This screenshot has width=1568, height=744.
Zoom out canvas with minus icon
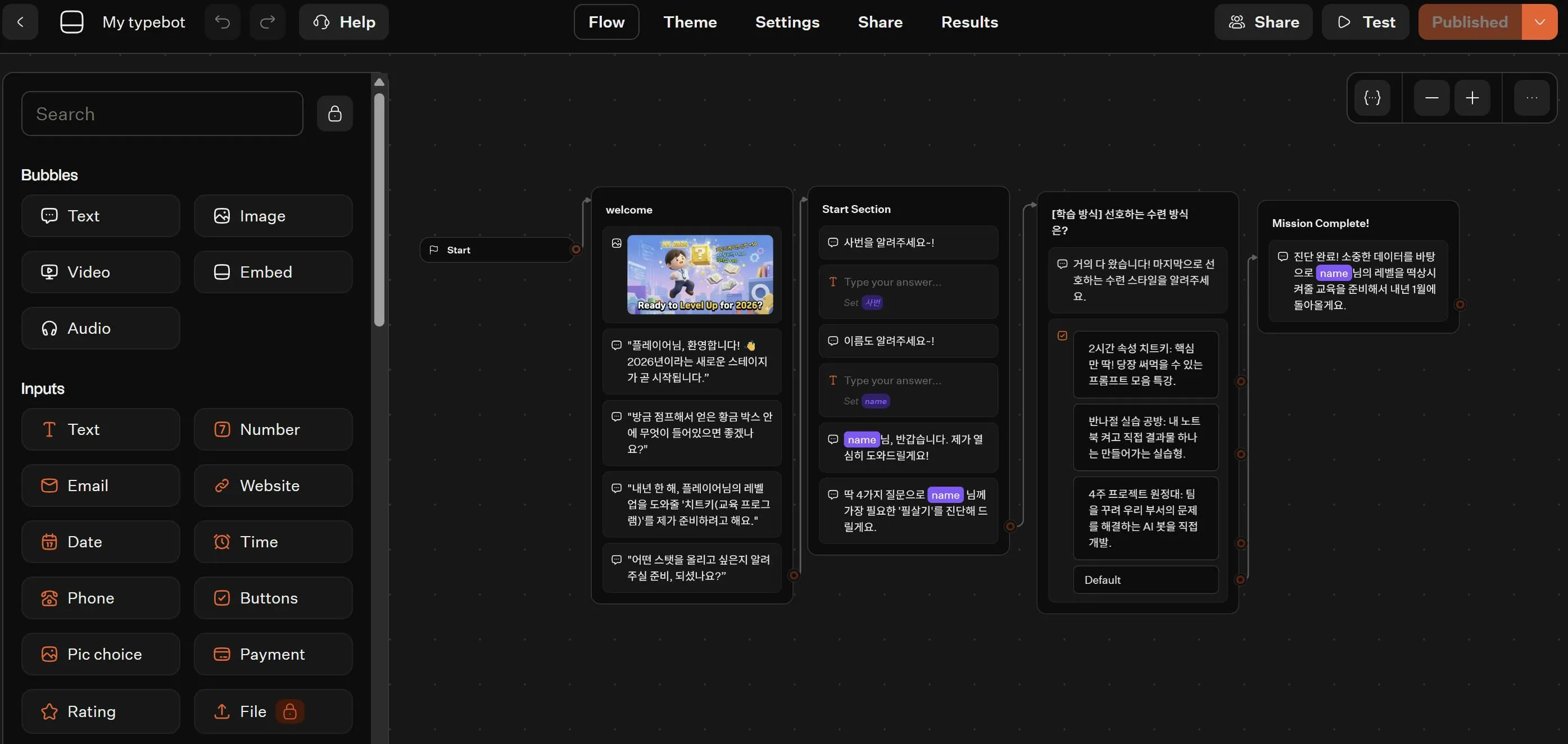coord(1431,98)
